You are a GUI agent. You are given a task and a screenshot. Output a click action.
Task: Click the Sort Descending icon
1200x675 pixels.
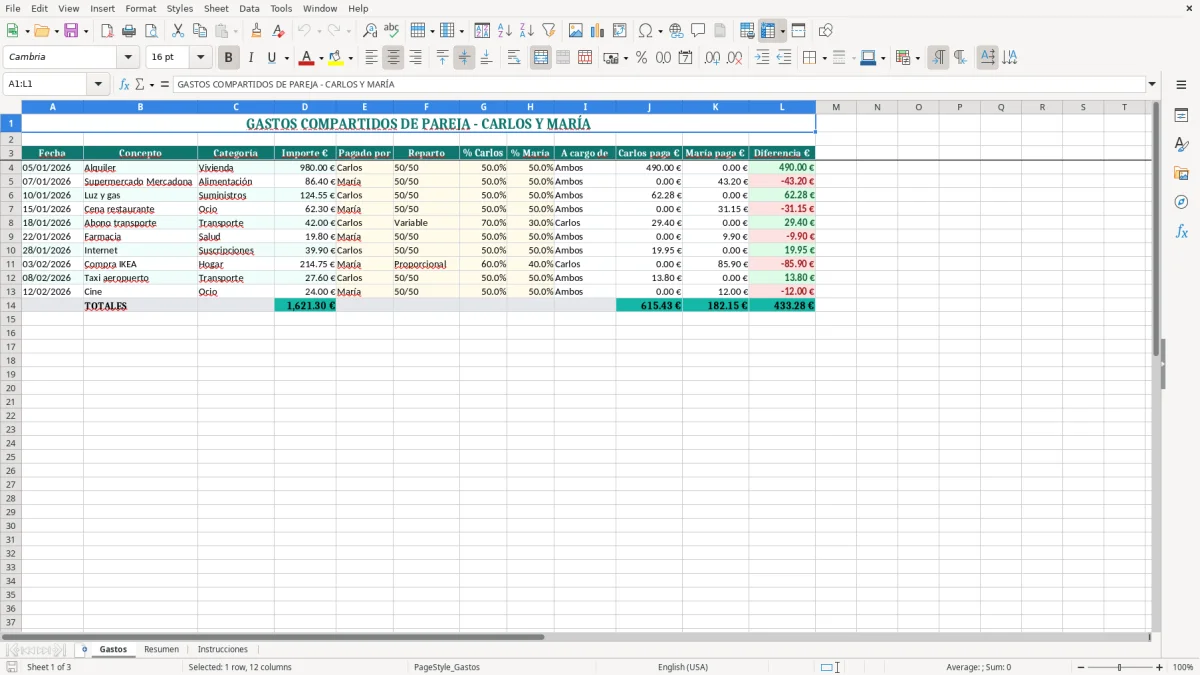click(x=527, y=31)
